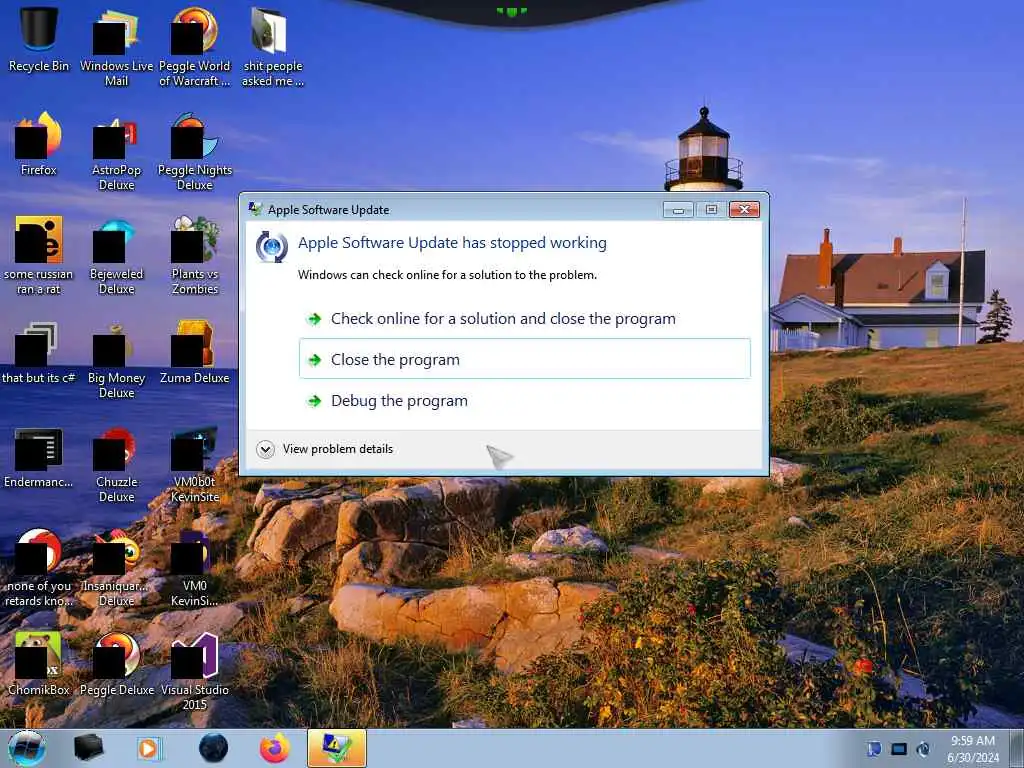The width and height of the screenshot is (1024, 768).
Task: Maximize the Apple Software Update dialog
Action: [x=711, y=210]
